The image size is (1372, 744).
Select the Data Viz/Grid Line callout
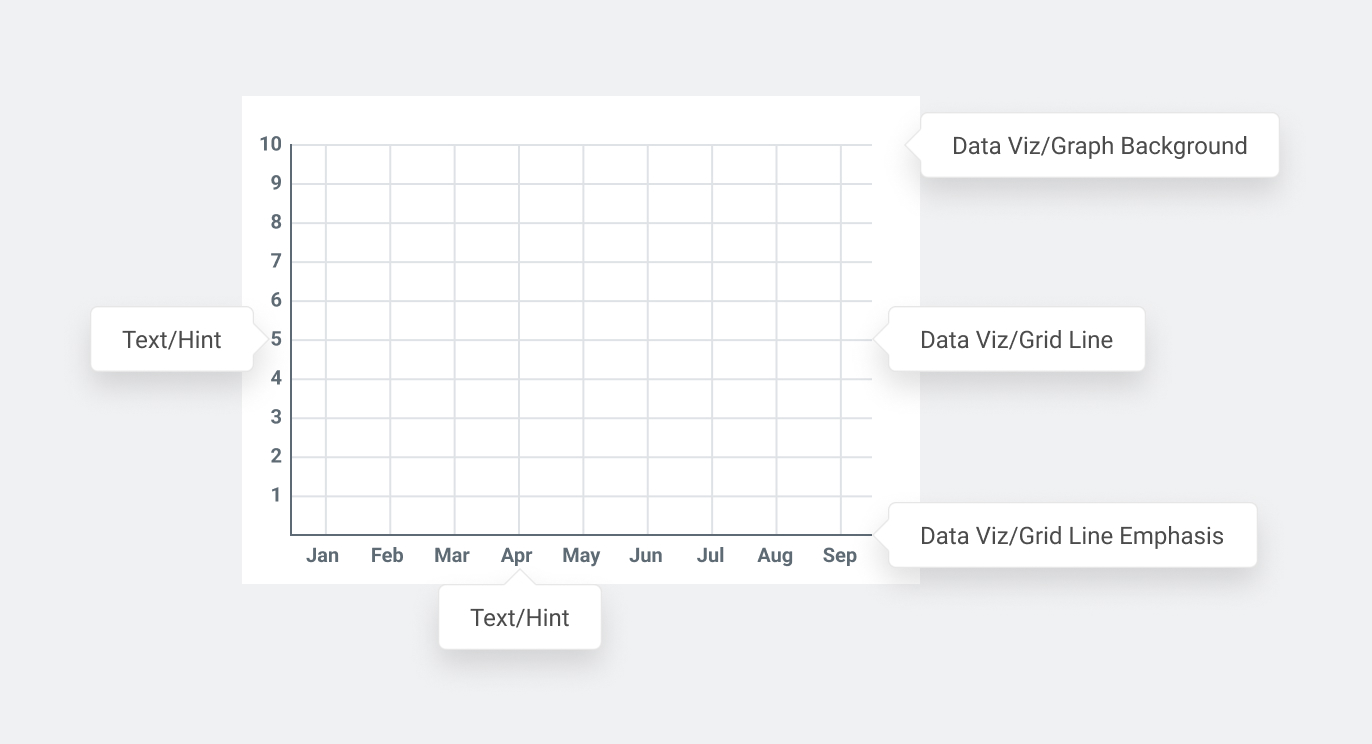coord(1016,340)
